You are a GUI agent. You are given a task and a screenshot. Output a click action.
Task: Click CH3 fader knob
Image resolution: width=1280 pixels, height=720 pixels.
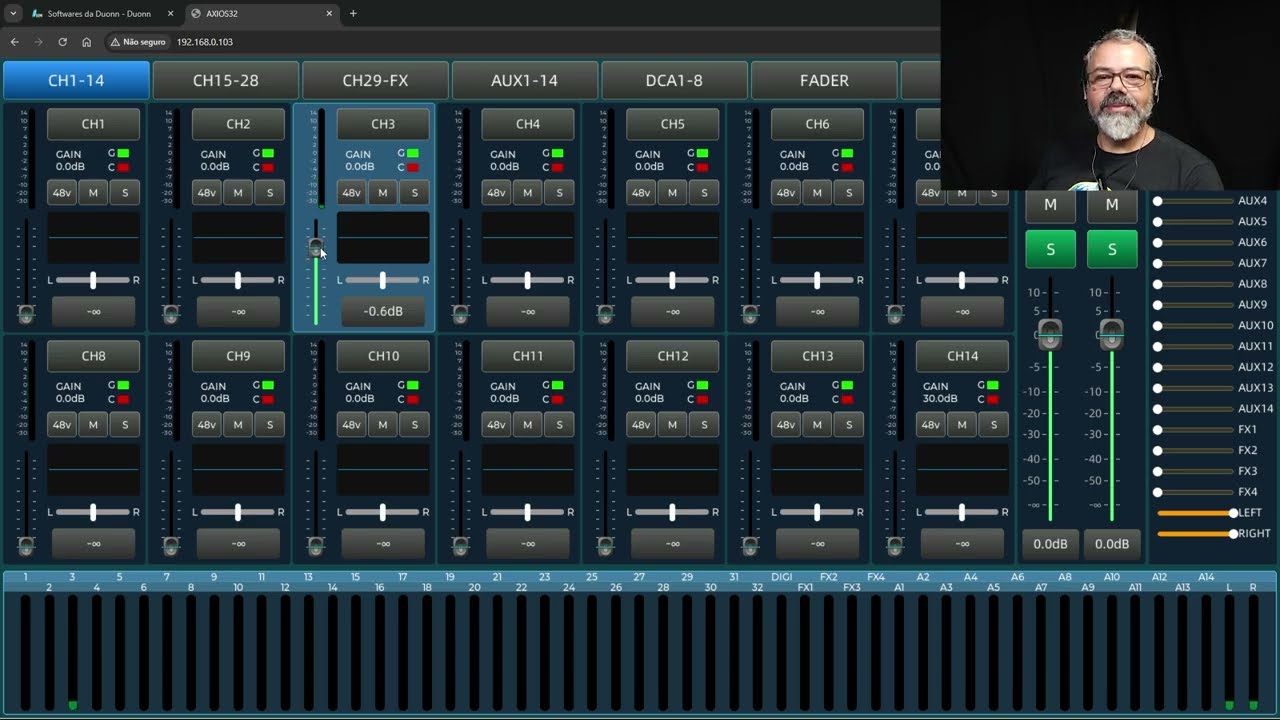tap(316, 247)
